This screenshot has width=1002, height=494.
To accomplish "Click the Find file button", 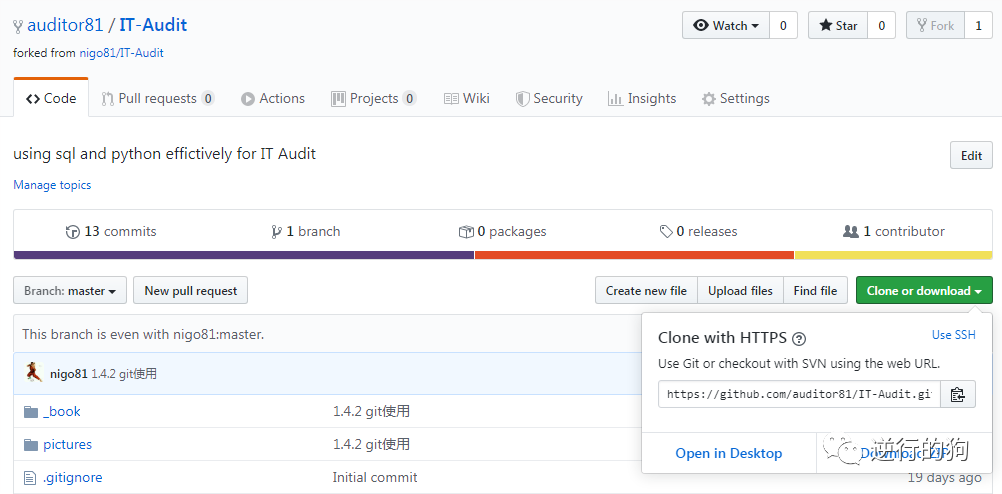I will coord(815,290).
